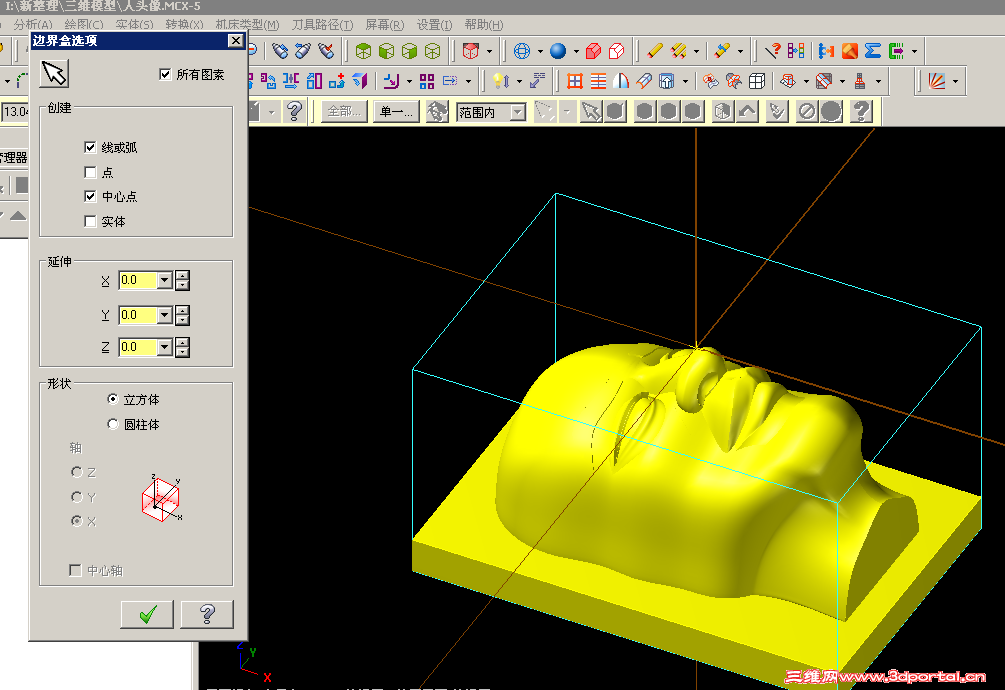The height and width of the screenshot is (690, 1005).
Task: Click the outlined red block icon
Action: point(617,51)
